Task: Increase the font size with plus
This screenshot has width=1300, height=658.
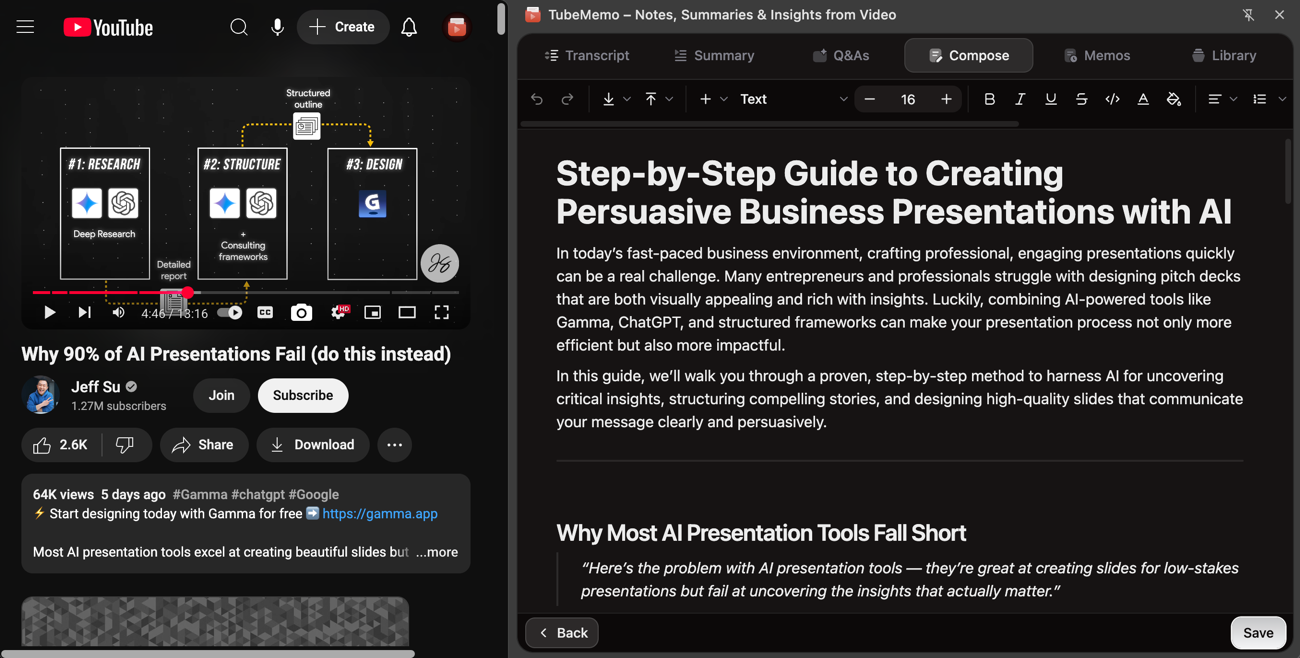Action: point(946,99)
